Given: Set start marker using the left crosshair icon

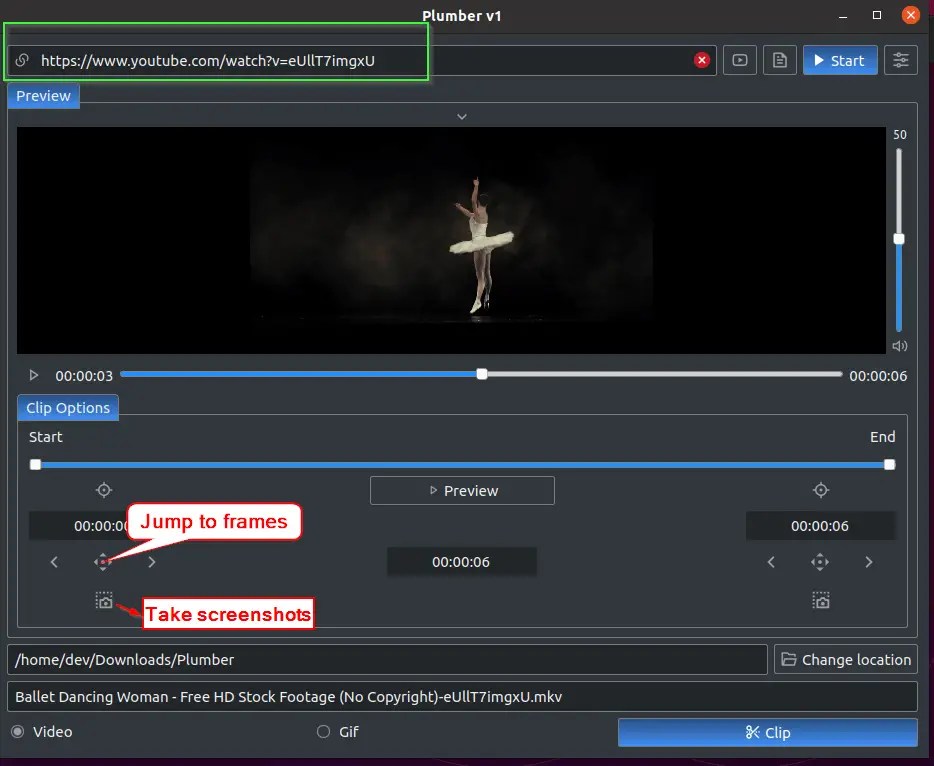Looking at the screenshot, I should click(103, 490).
